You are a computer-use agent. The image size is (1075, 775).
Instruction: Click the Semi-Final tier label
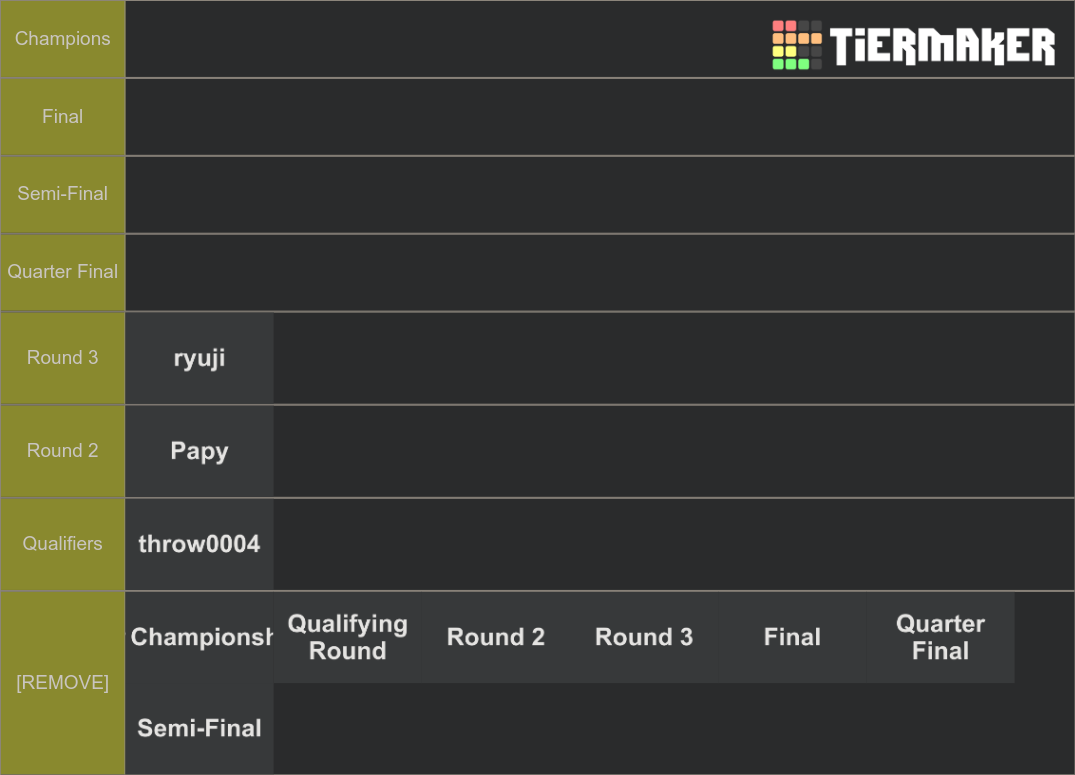[62, 194]
